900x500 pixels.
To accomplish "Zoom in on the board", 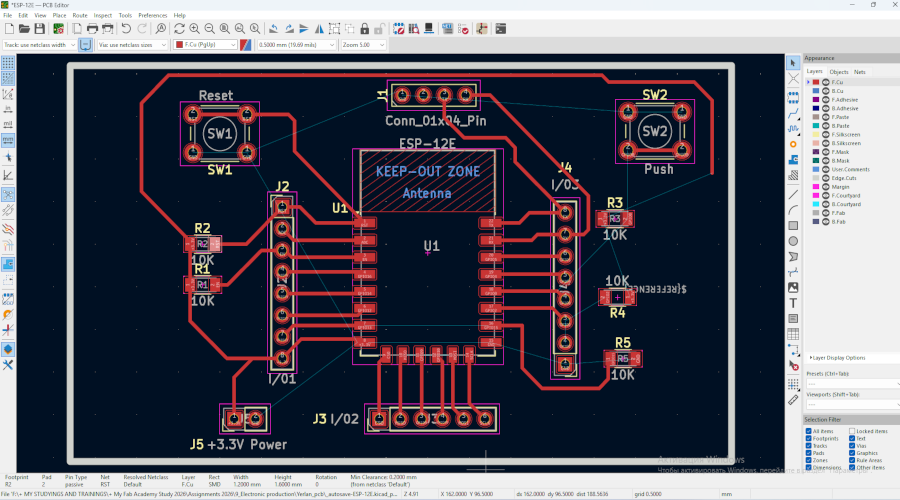I will [x=195, y=29].
